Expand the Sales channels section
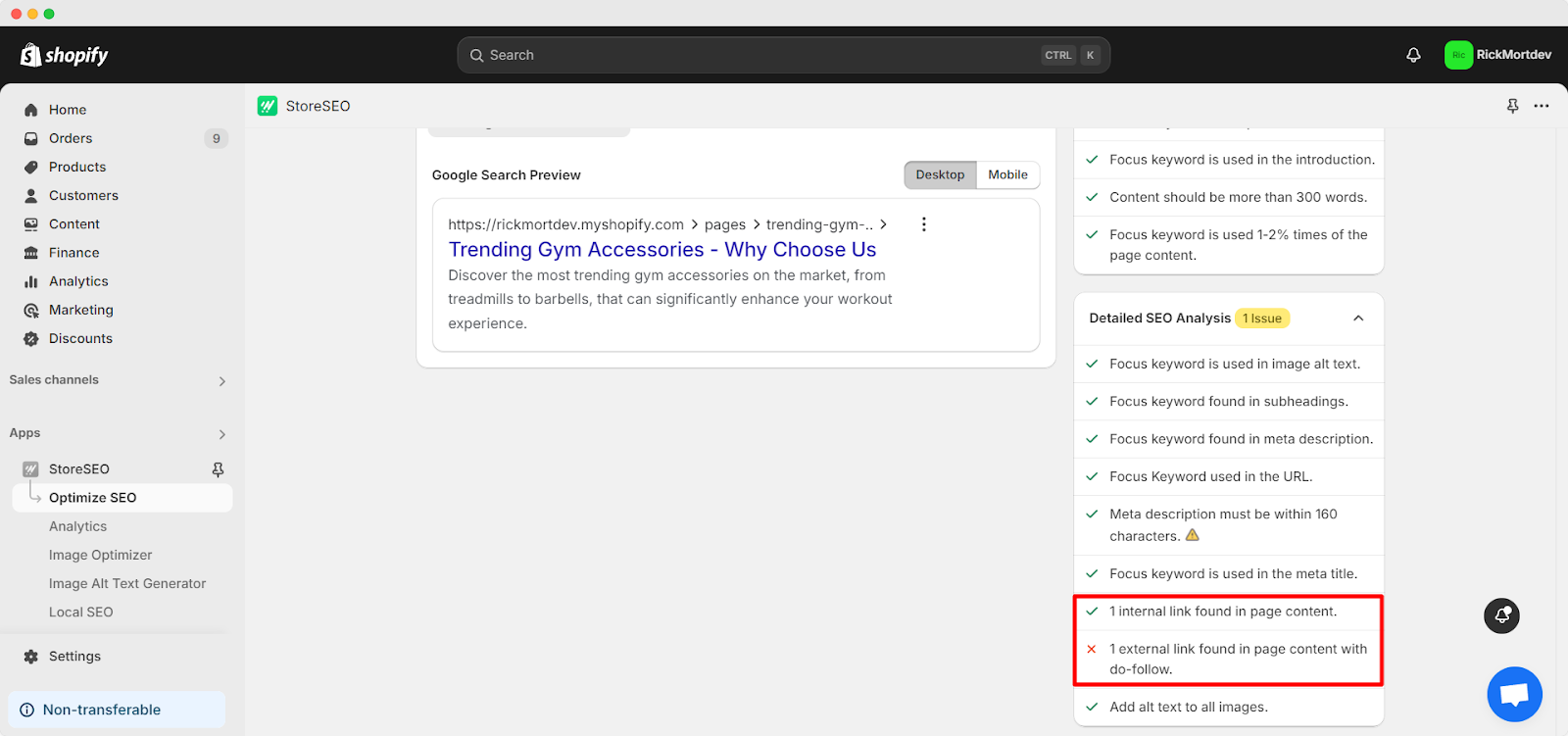This screenshot has height=736, width=1568. point(221,381)
